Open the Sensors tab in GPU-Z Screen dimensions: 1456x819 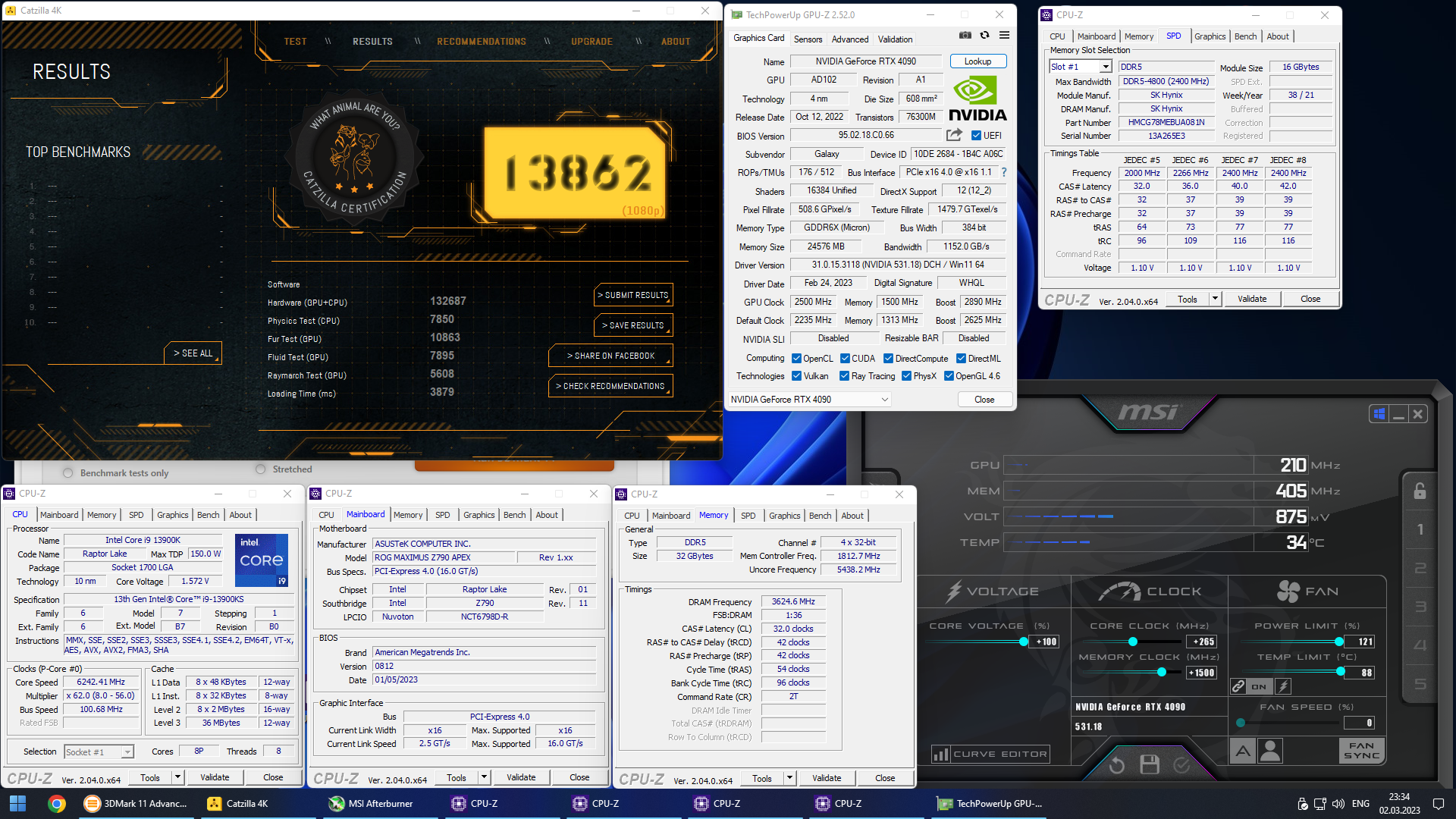point(808,39)
